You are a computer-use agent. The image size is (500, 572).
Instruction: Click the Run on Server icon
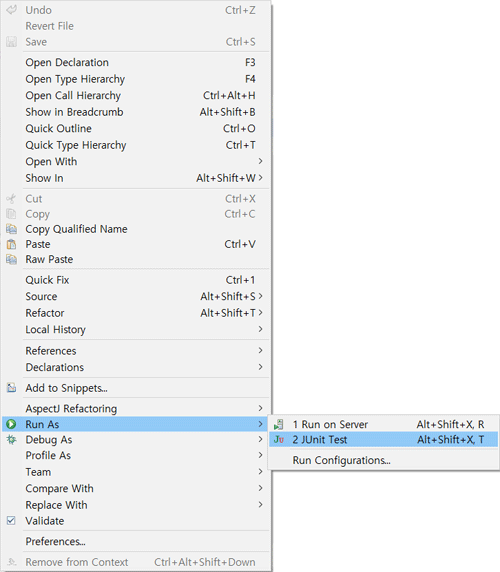pyautogui.click(x=279, y=424)
